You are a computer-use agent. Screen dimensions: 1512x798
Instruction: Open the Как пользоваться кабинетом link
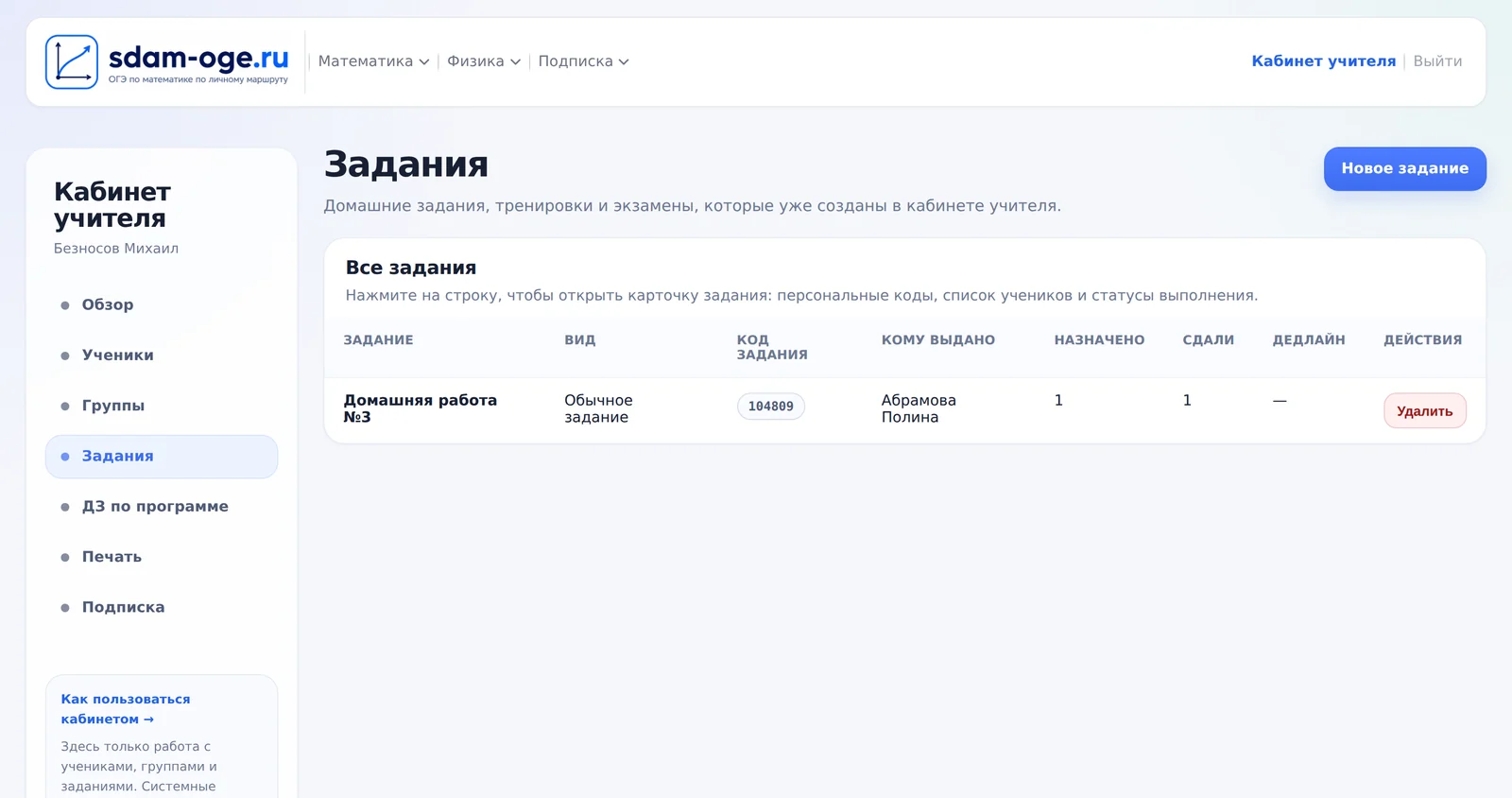tap(126, 709)
